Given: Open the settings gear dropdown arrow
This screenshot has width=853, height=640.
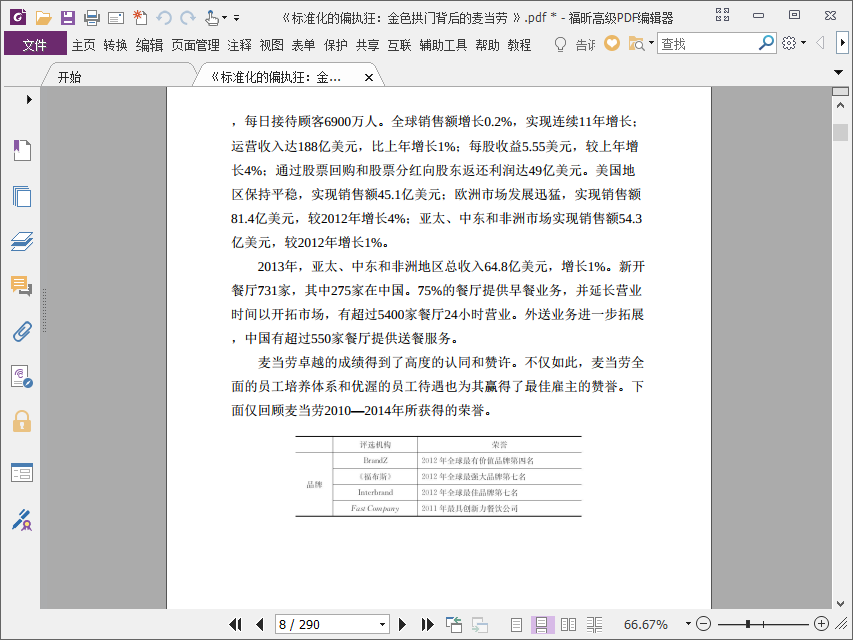Looking at the screenshot, I should pyautogui.click(x=803, y=43).
